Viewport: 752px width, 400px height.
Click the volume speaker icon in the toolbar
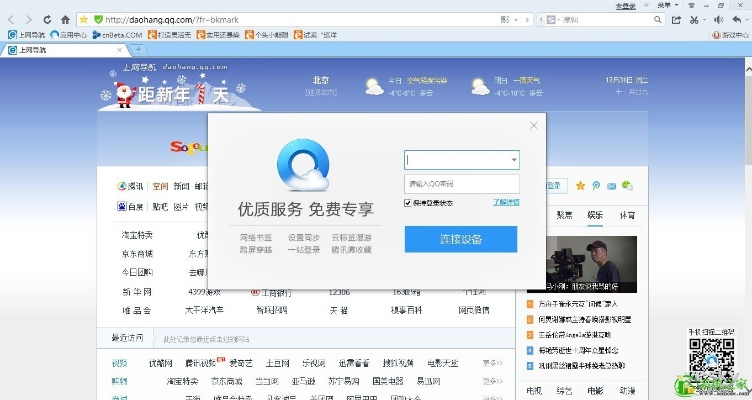[x=716, y=19]
